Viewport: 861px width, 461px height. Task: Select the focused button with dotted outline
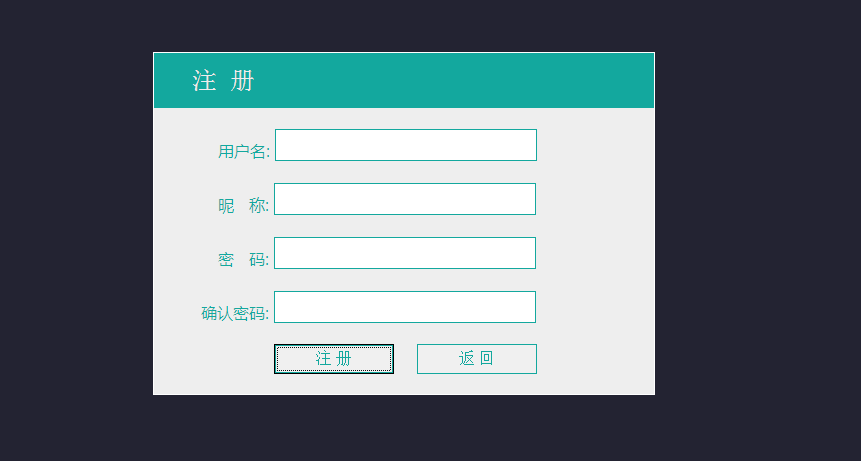(x=334, y=359)
